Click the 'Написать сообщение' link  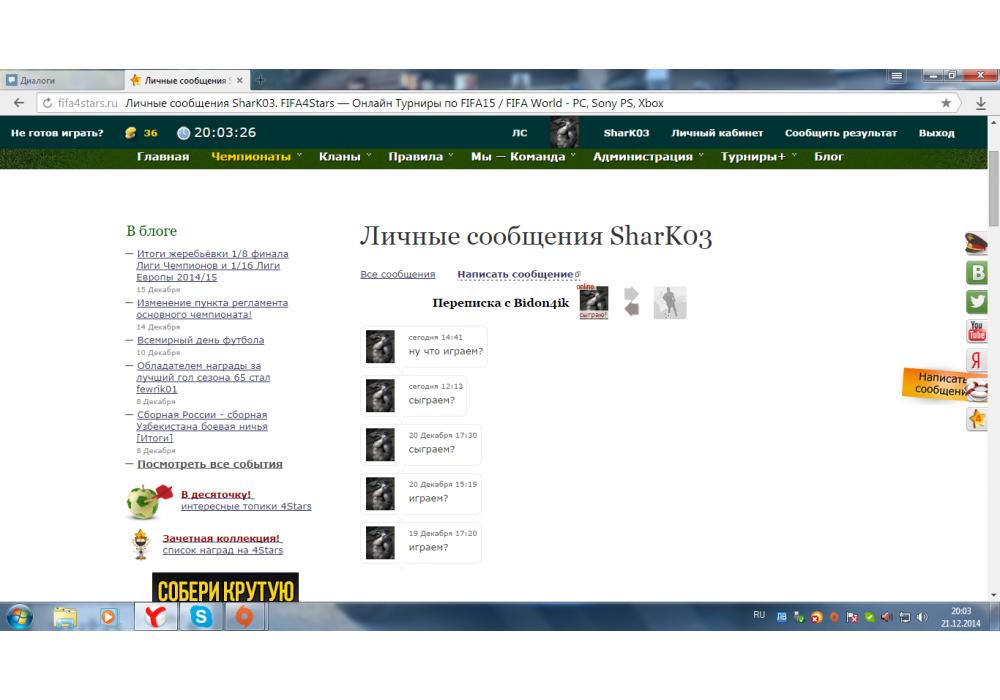point(515,274)
